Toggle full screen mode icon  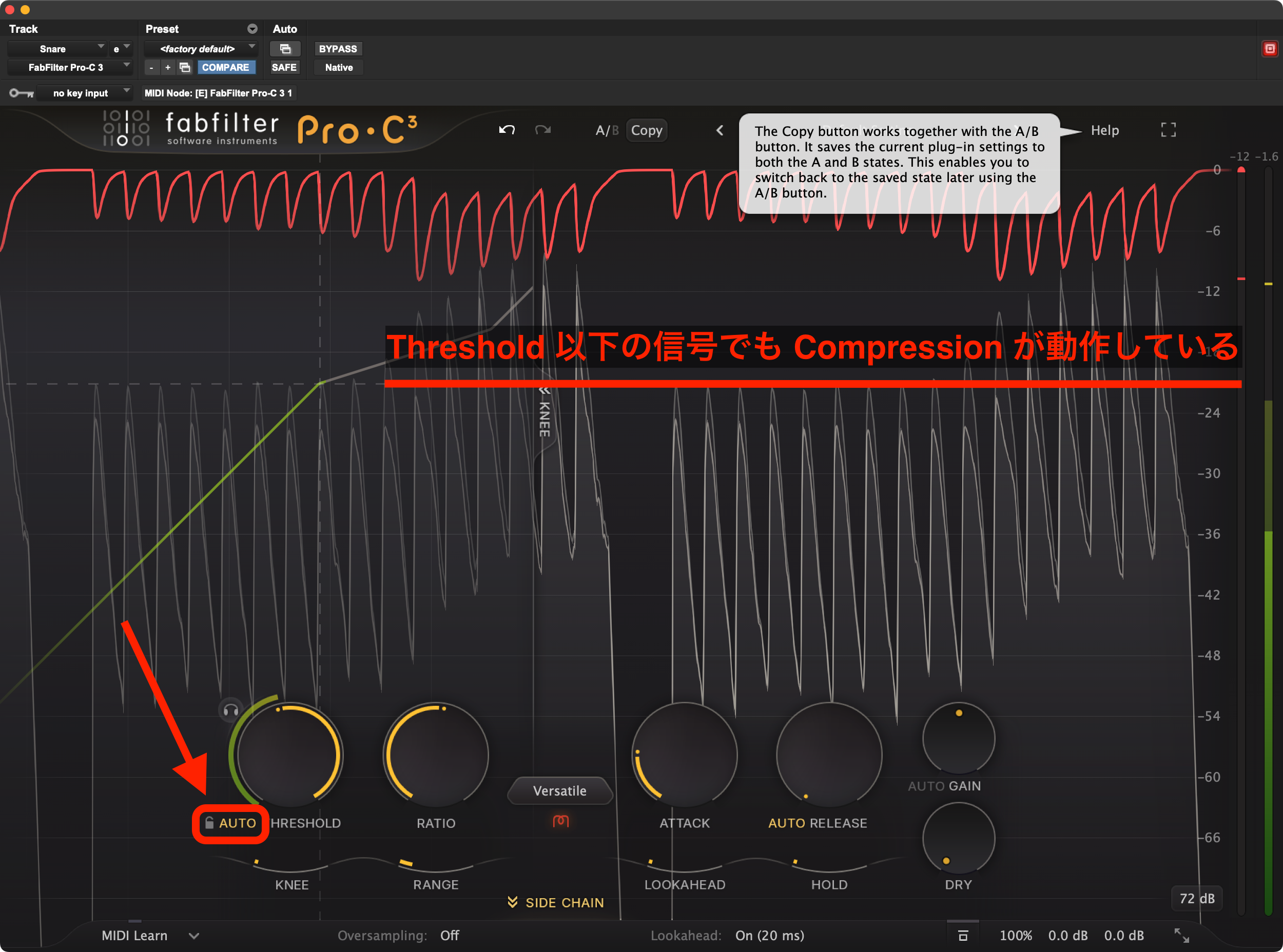(x=1168, y=130)
